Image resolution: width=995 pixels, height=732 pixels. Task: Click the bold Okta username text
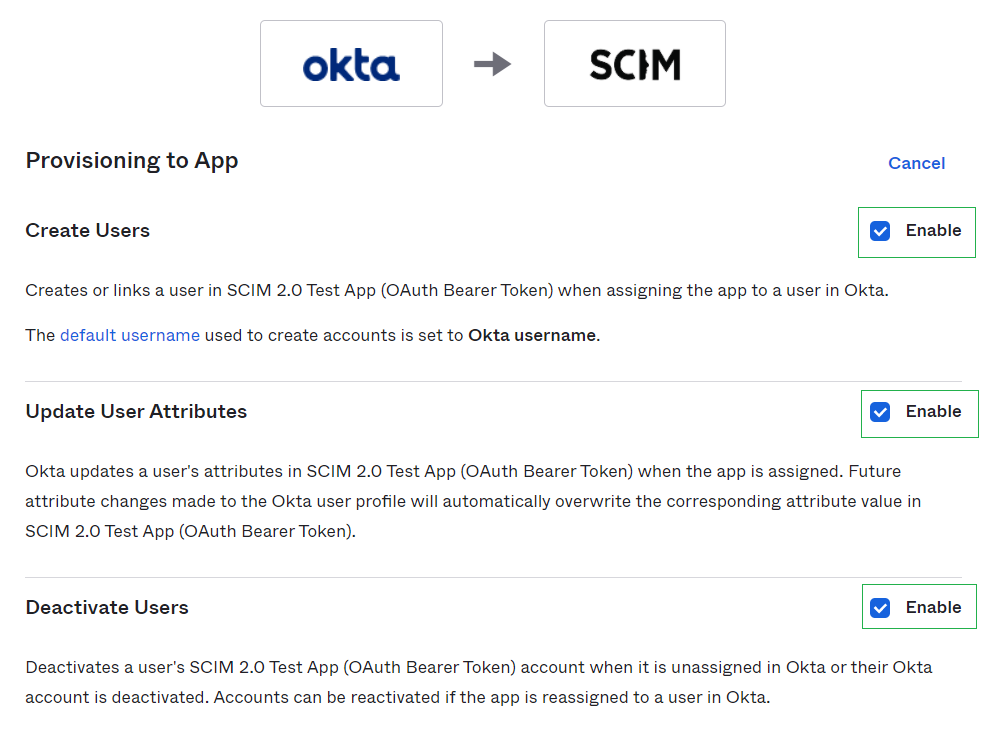(x=532, y=335)
